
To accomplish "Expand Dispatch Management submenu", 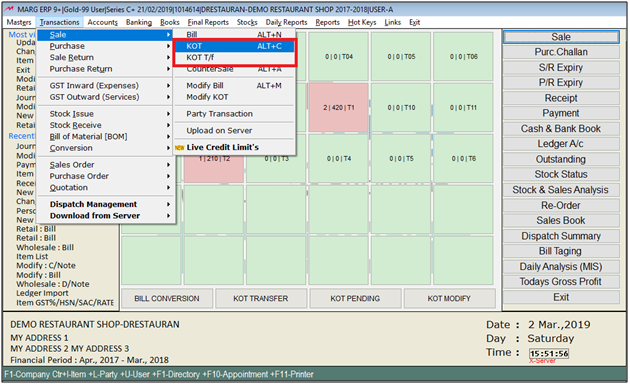I will (x=106, y=204).
